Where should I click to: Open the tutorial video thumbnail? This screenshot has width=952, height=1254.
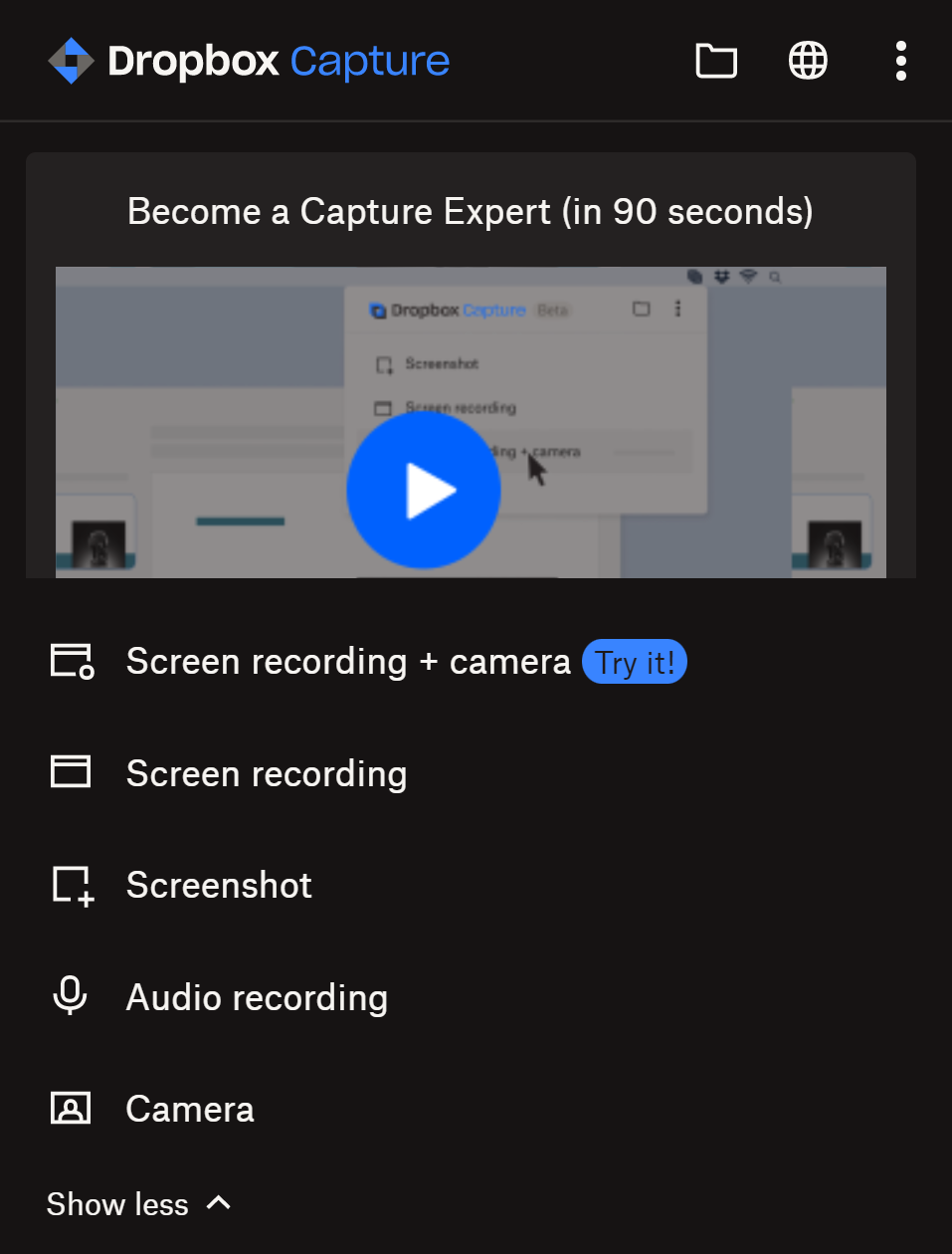click(x=471, y=422)
